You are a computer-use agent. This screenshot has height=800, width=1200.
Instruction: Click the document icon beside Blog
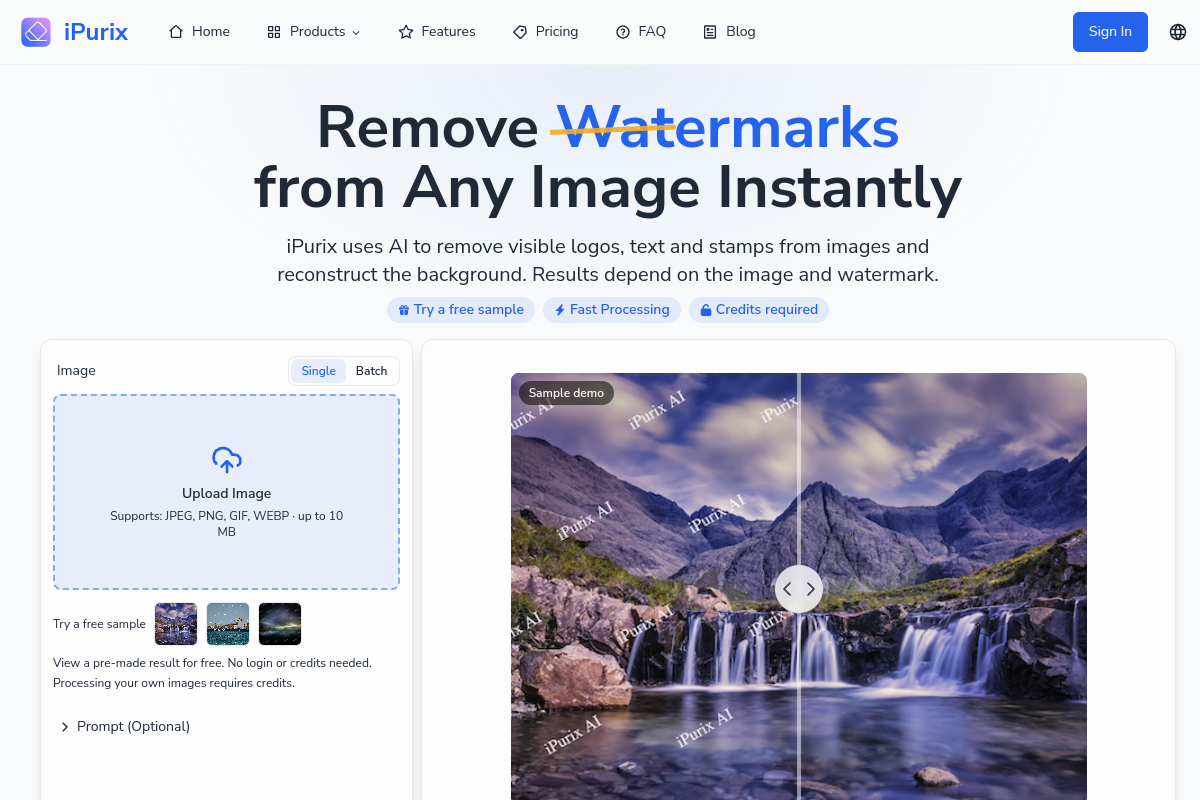click(x=710, y=32)
